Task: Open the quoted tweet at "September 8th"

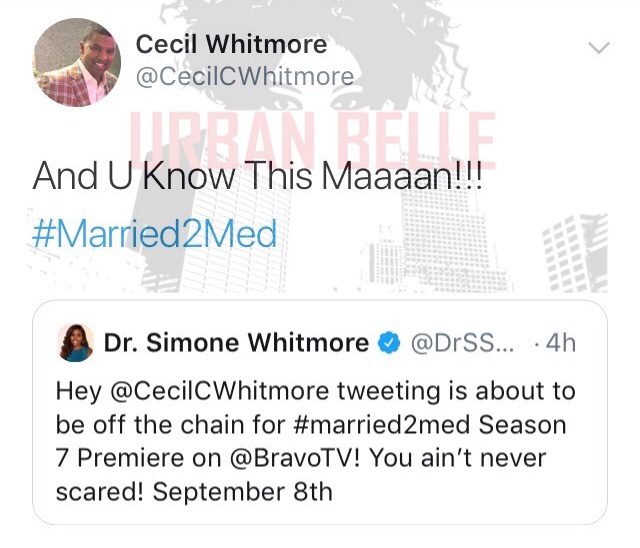Action: (x=242, y=491)
